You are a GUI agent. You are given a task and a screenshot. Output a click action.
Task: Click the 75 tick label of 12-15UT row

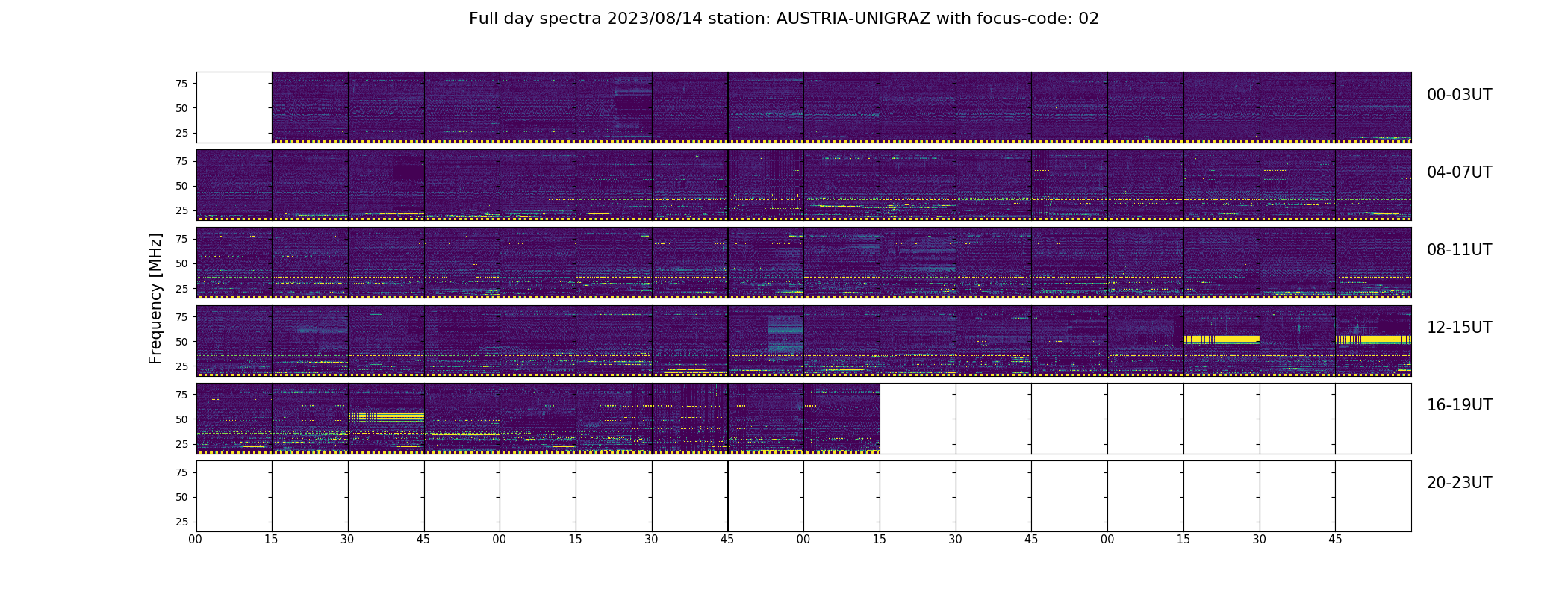pyautogui.click(x=181, y=317)
